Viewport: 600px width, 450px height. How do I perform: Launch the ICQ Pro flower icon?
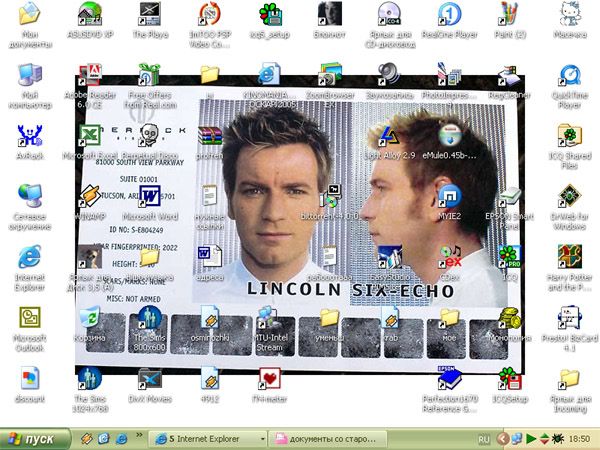(510, 256)
